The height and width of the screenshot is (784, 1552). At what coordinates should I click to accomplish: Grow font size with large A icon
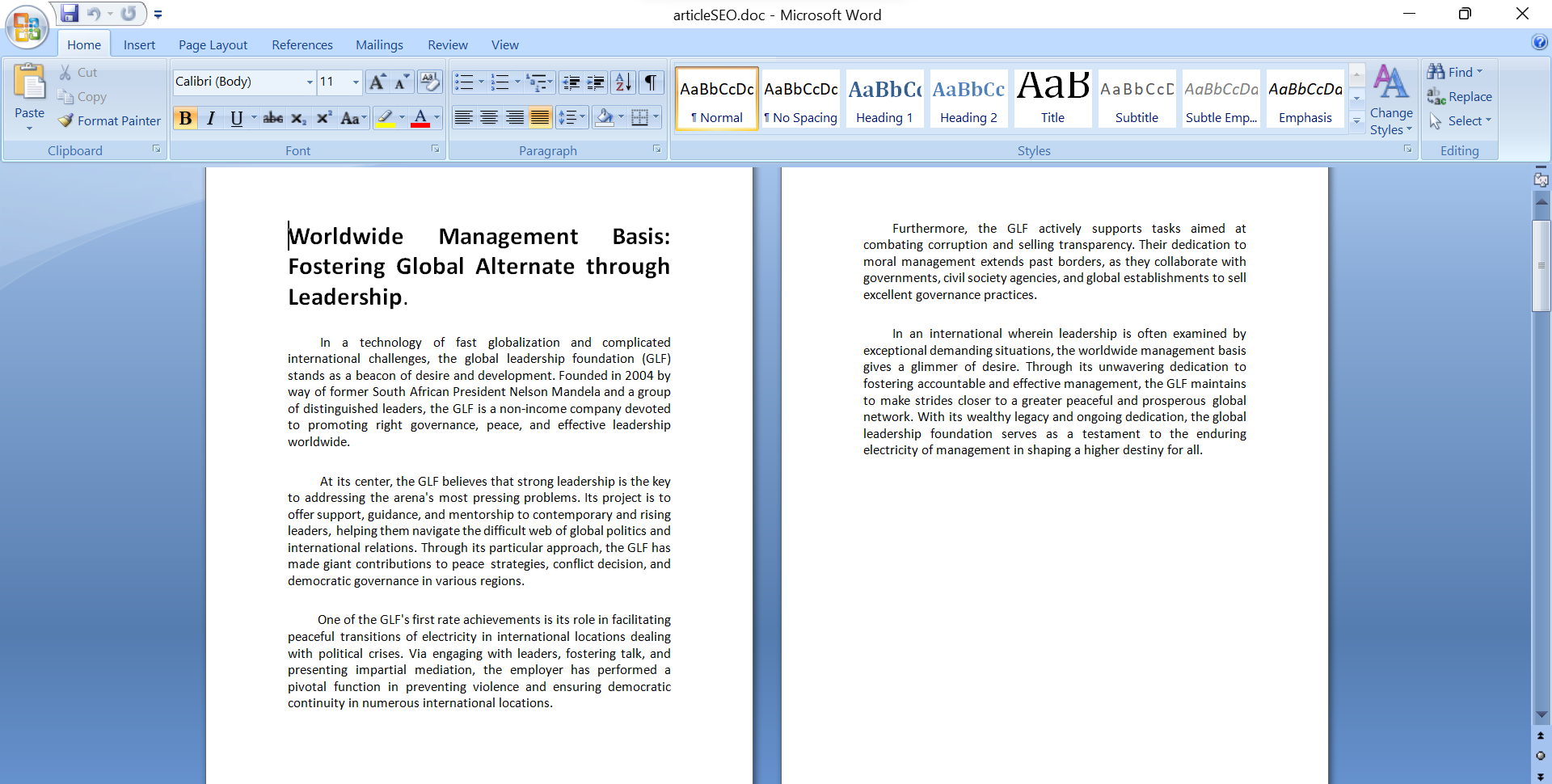coord(377,82)
